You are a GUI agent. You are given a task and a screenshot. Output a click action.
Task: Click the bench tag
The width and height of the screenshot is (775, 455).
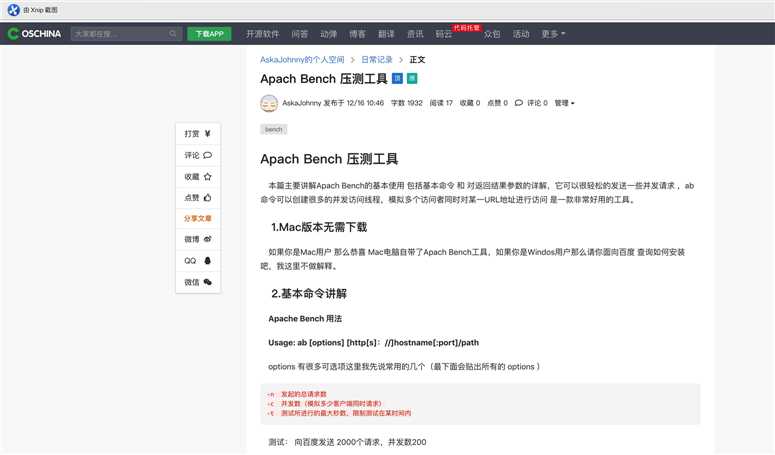[x=273, y=129]
